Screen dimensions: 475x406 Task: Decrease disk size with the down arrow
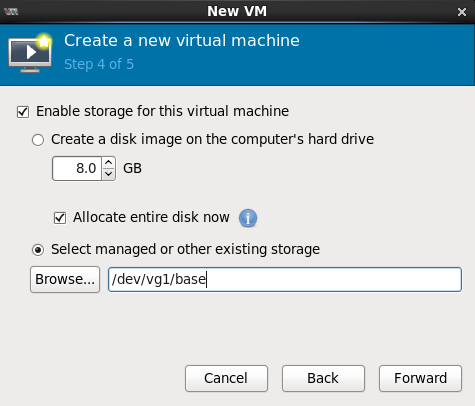point(109,174)
